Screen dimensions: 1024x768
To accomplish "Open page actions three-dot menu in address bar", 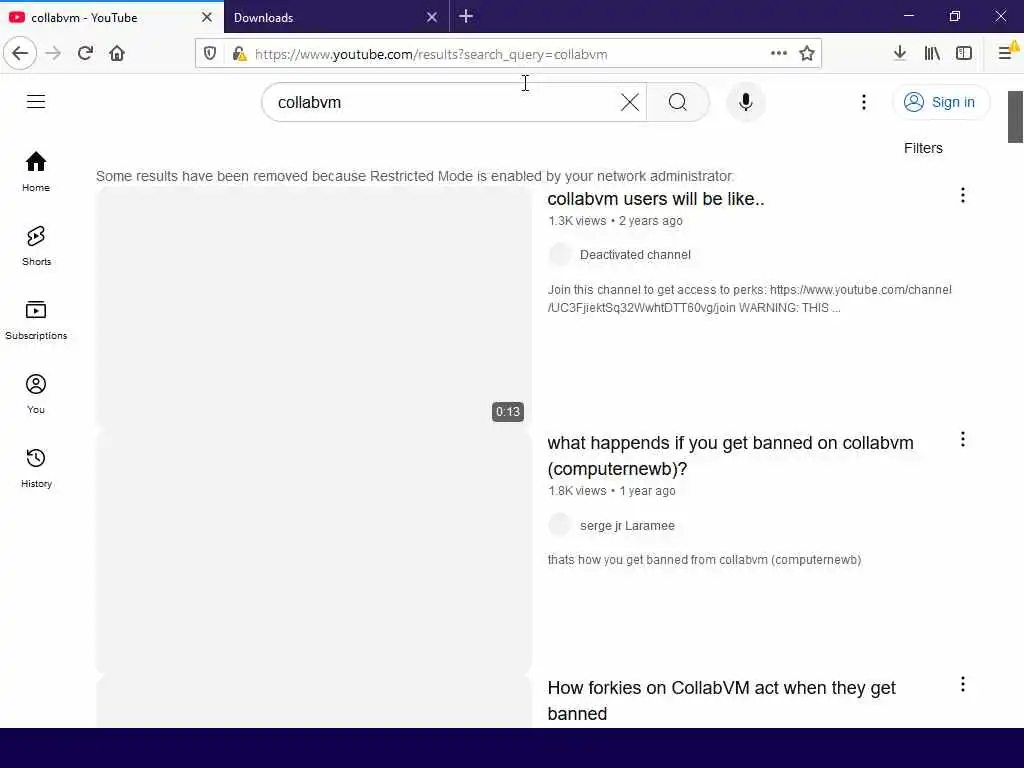I will [x=778, y=54].
